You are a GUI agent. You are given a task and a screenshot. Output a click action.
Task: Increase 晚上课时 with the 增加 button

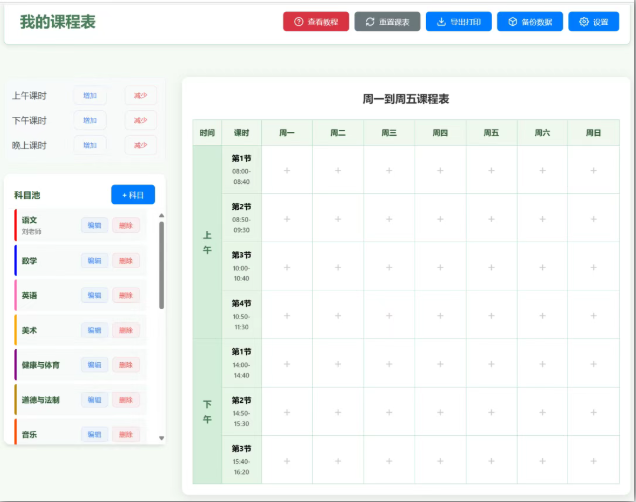click(x=89, y=145)
